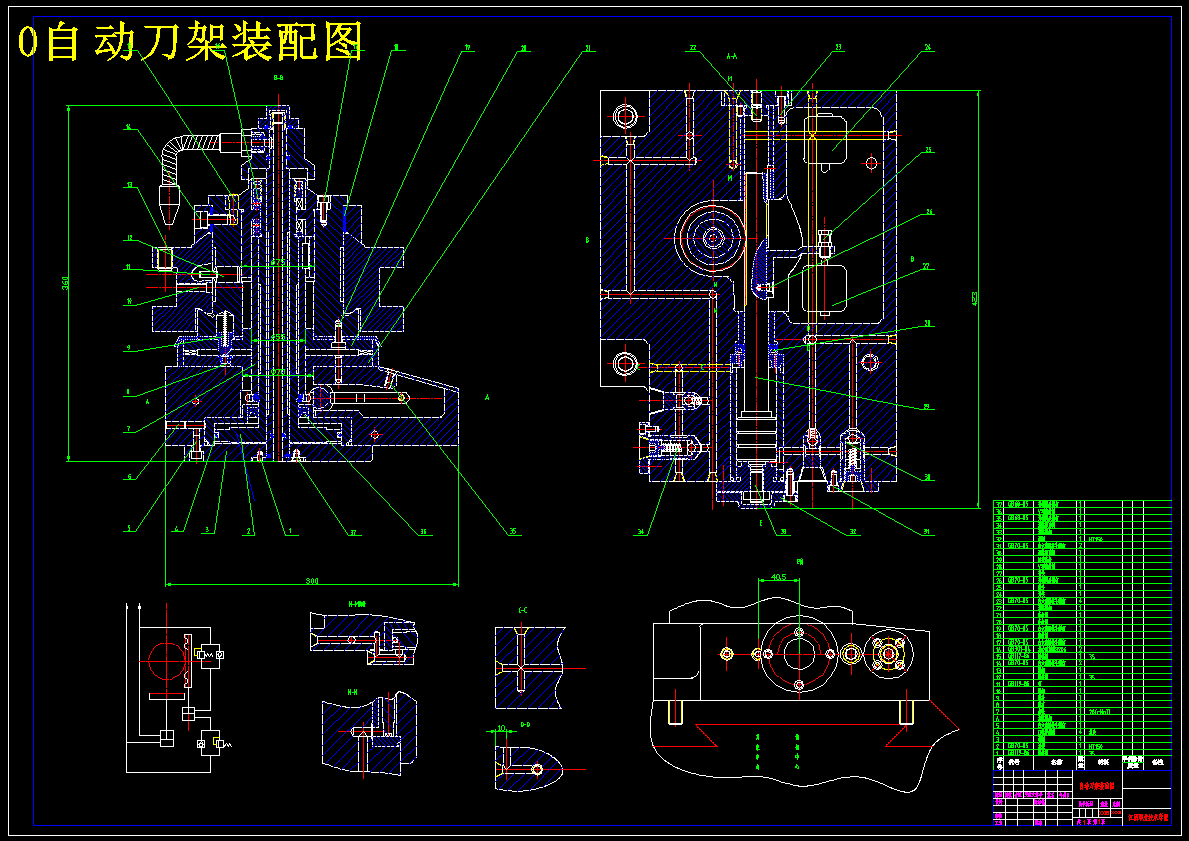Pick the 10 dimension beside section D-D

coord(502,729)
